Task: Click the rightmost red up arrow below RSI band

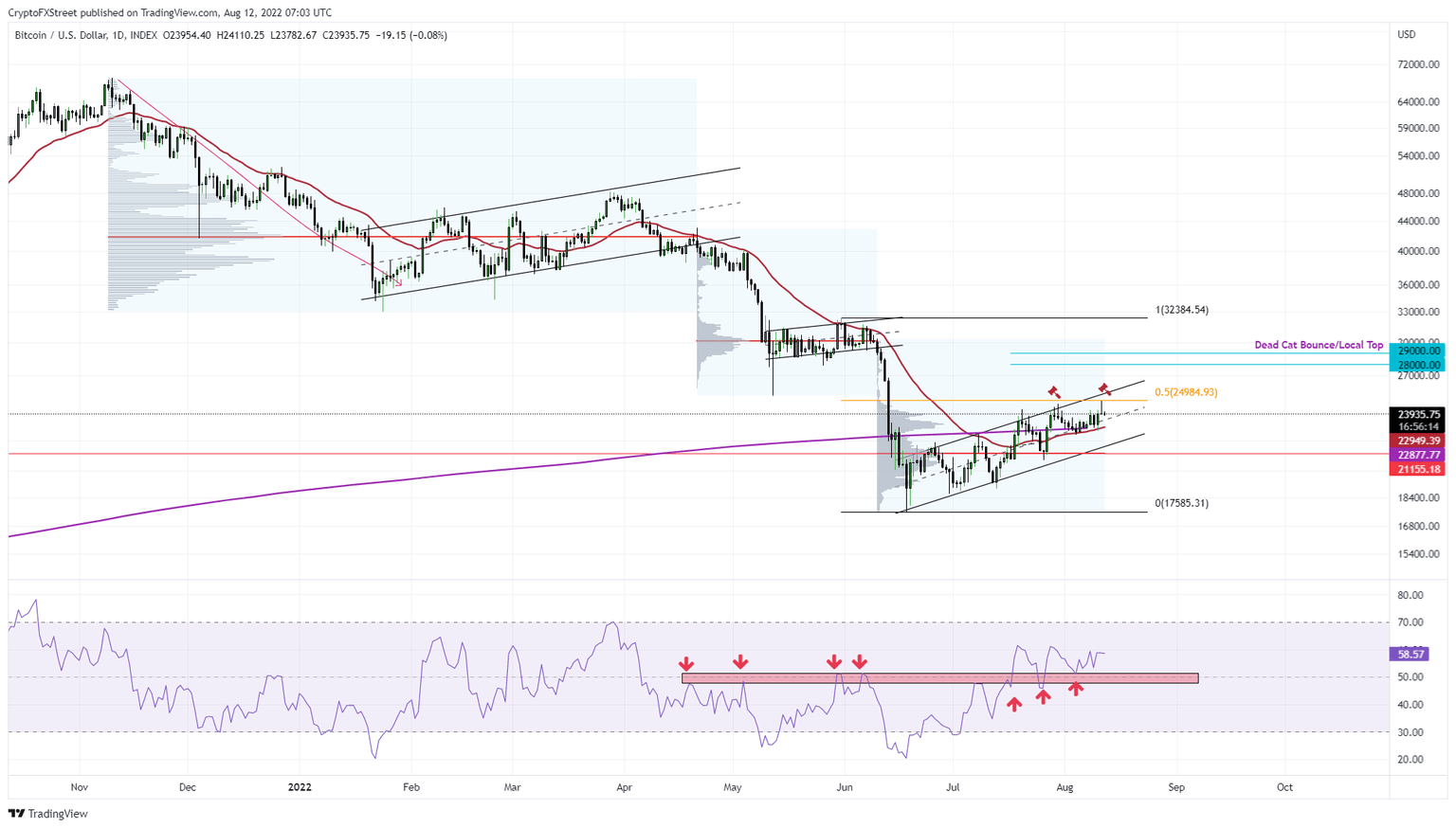Action: click(1076, 691)
